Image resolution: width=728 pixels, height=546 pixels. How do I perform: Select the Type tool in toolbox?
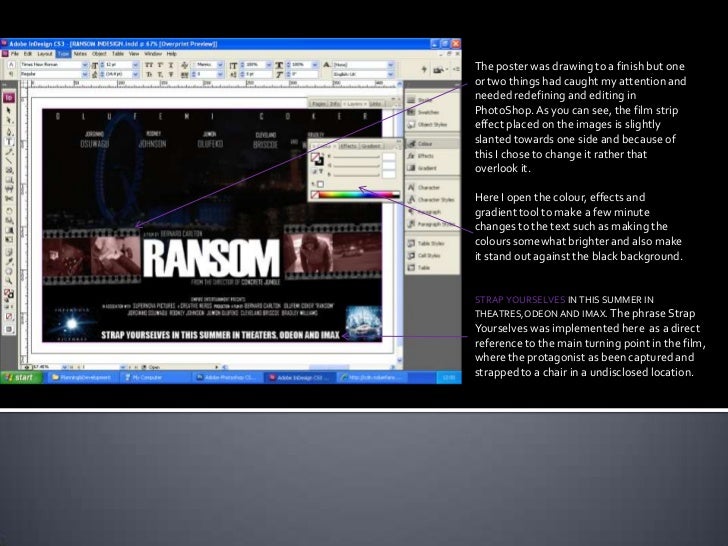(9, 142)
